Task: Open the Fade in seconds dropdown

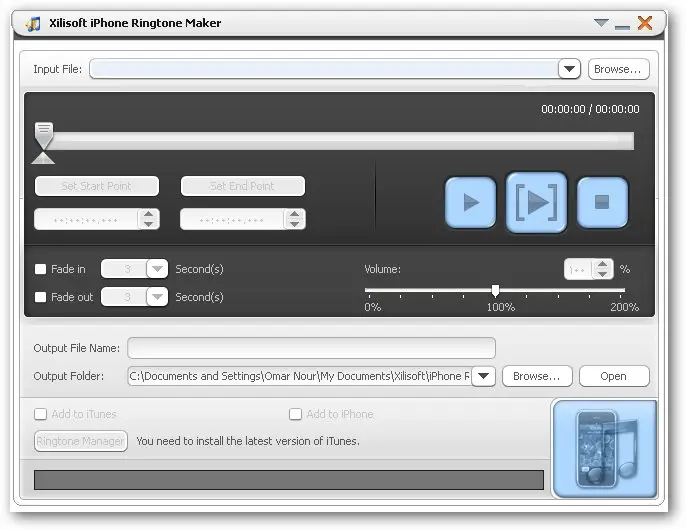Action: (x=157, y=269)
